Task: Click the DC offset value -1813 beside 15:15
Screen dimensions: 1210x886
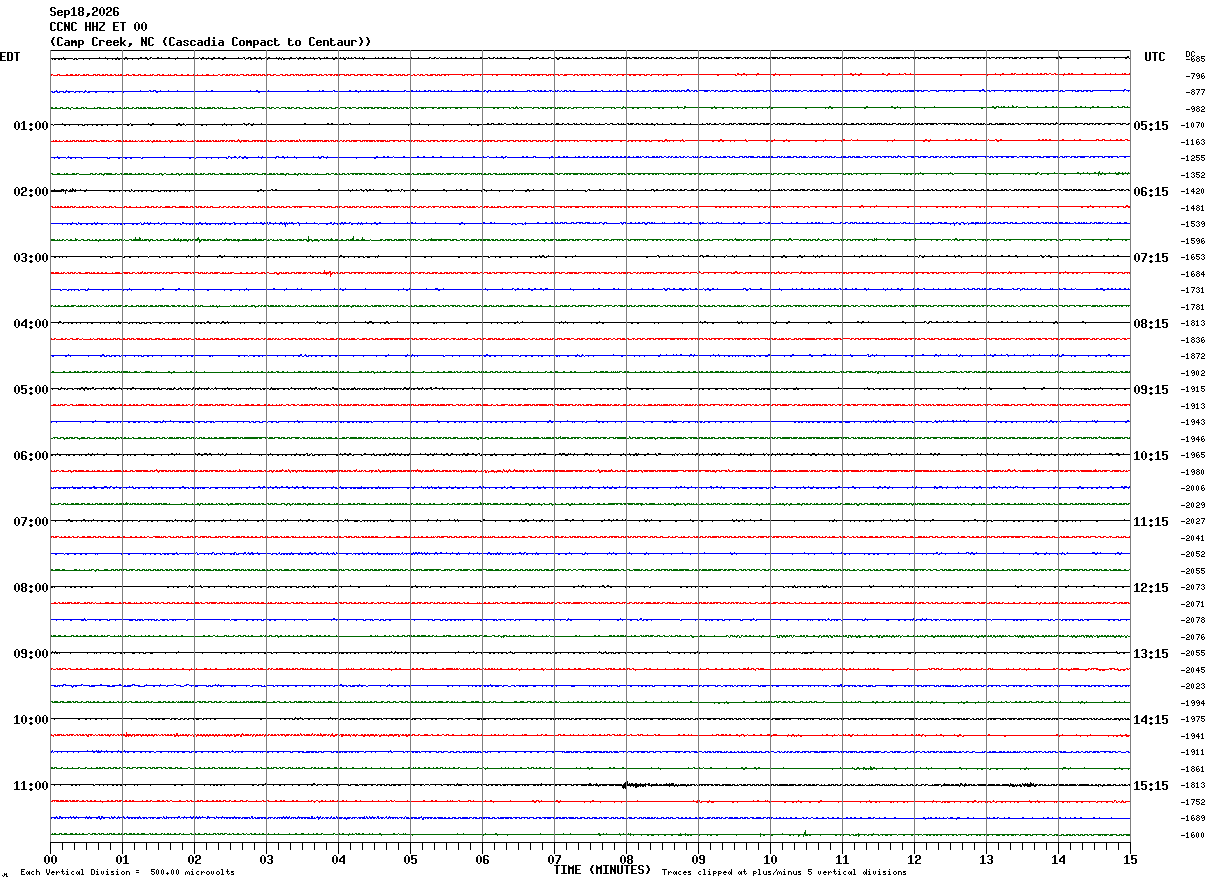Action: click(x=1194, y=786)
